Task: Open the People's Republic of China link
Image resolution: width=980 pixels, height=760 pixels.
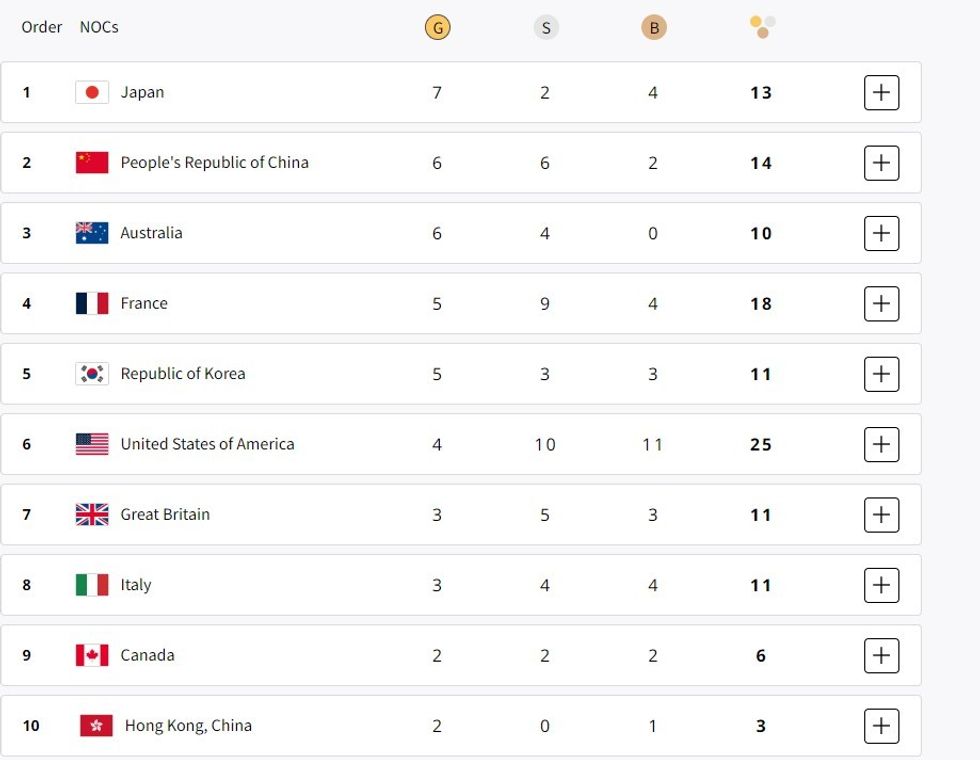Action: click(214, 163)
